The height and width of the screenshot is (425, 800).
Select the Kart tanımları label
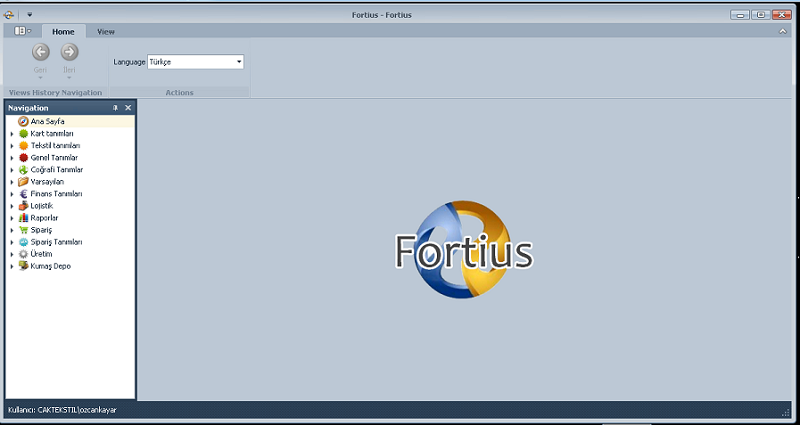click(52, 134)
